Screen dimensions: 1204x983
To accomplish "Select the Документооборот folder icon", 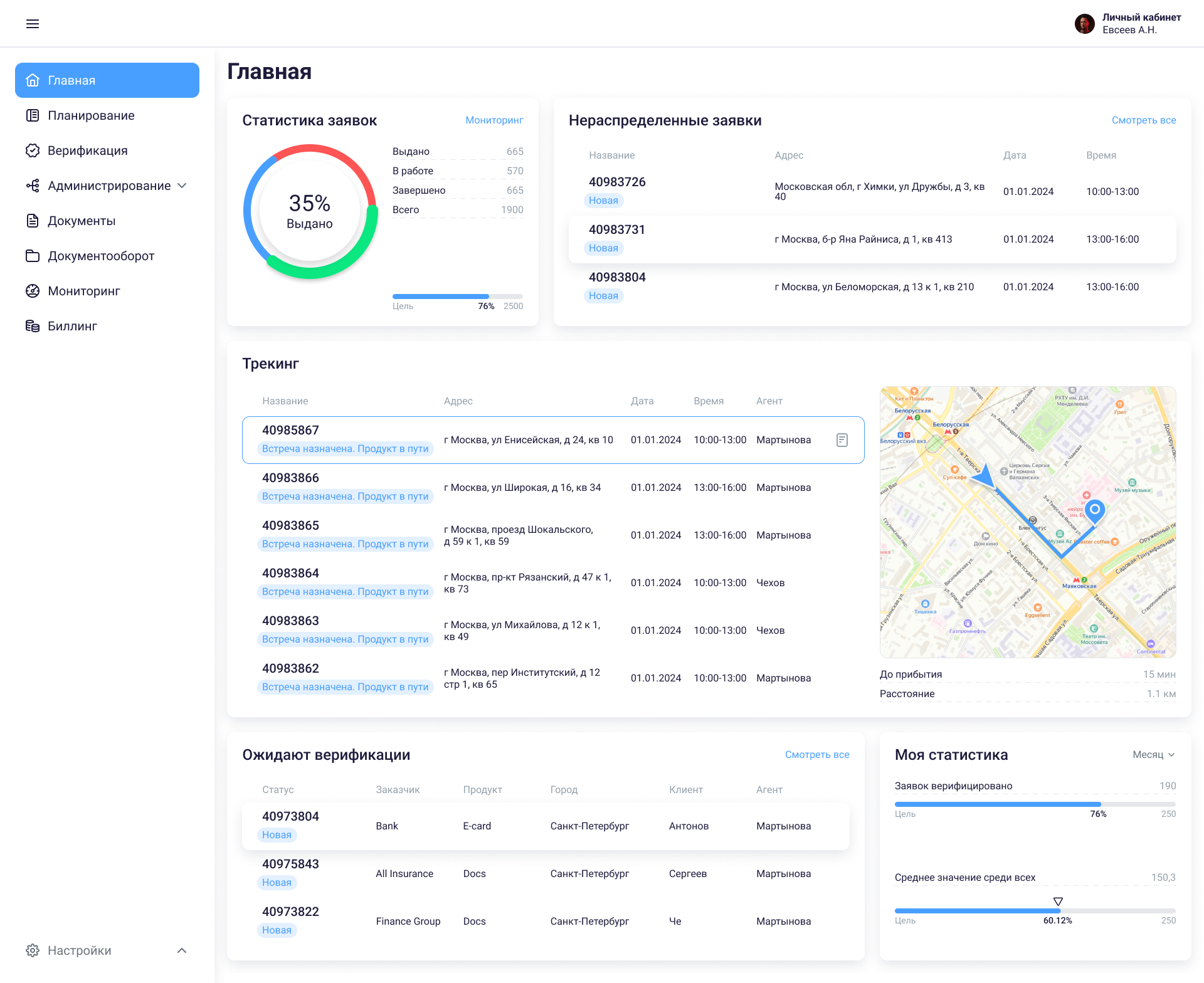I will coord(33,256).
